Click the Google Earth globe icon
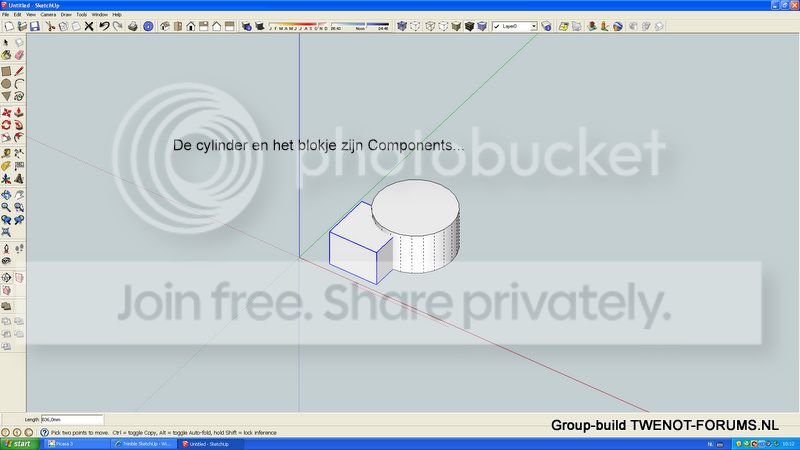The image size is (800, 450). pyautogui.click(x=618, y=26)
